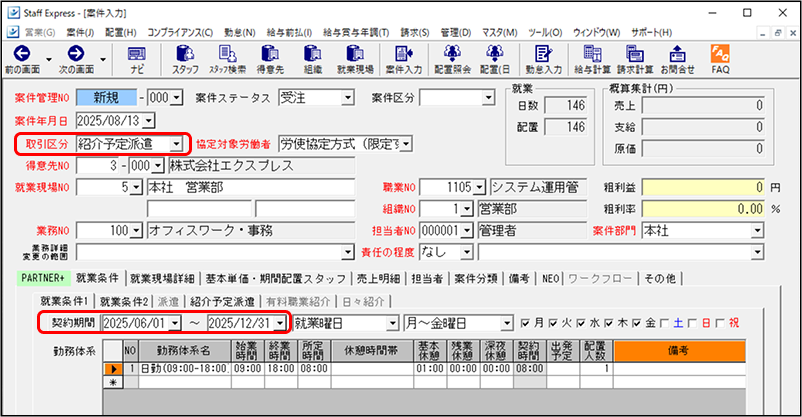Open the 給与計算 toolbar icon
The height and width of the screenshot is (417, 802).
(592, 53)
